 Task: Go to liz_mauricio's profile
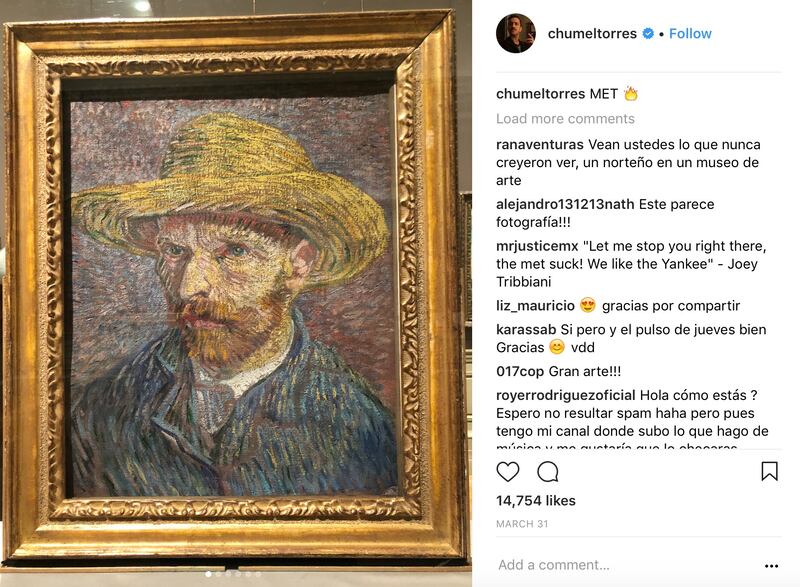coord(535,305)
